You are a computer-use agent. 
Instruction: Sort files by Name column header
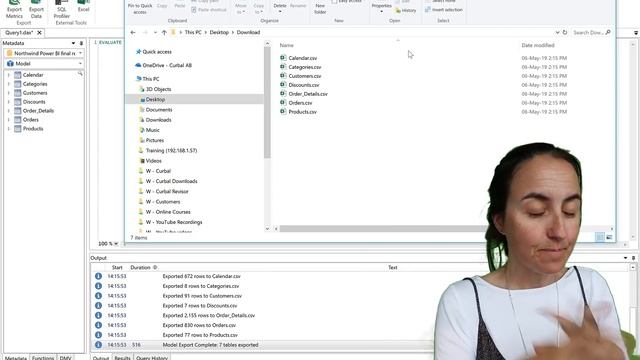click(x=287, y=45)
